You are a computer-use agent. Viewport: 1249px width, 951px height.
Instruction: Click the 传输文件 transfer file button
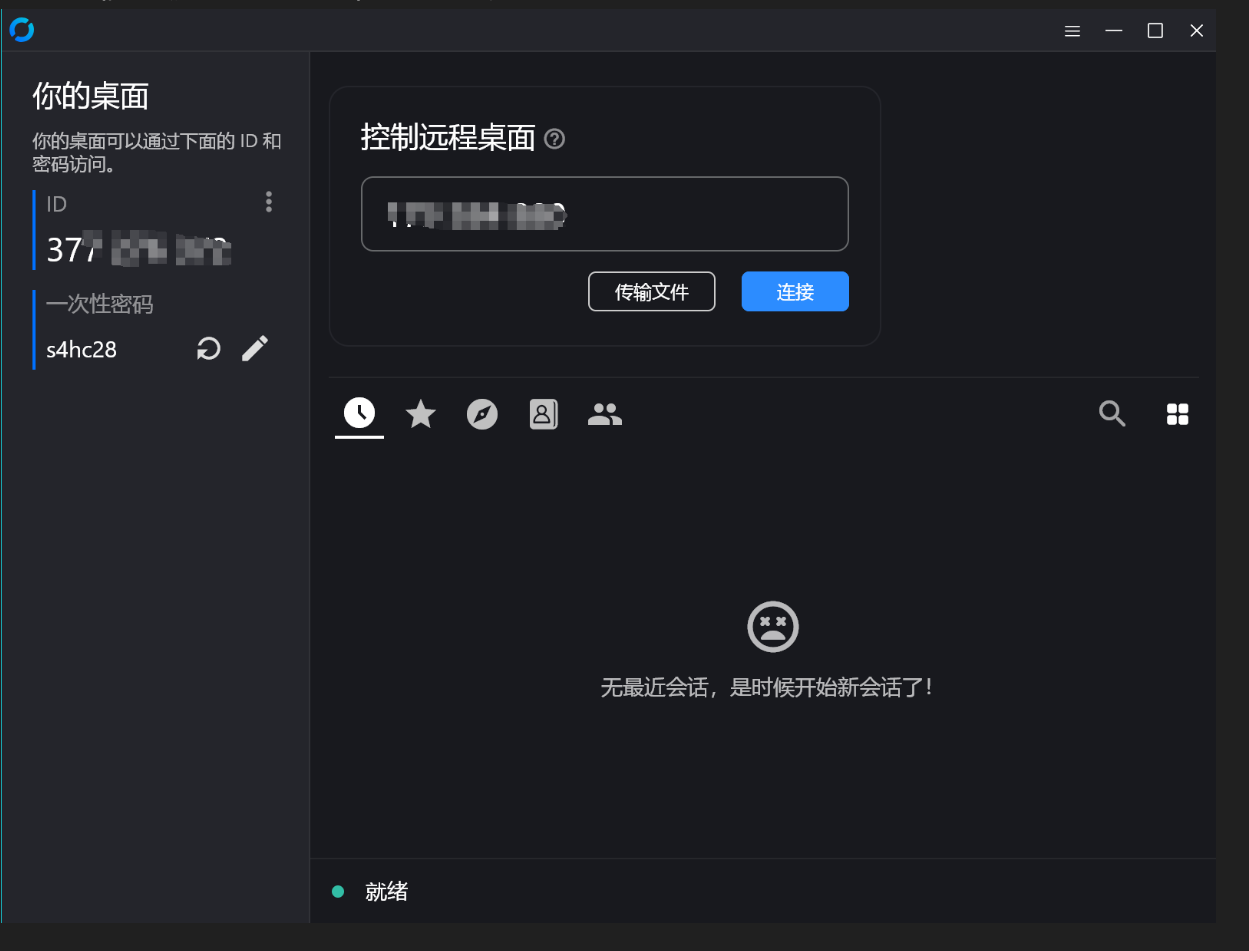652,292
